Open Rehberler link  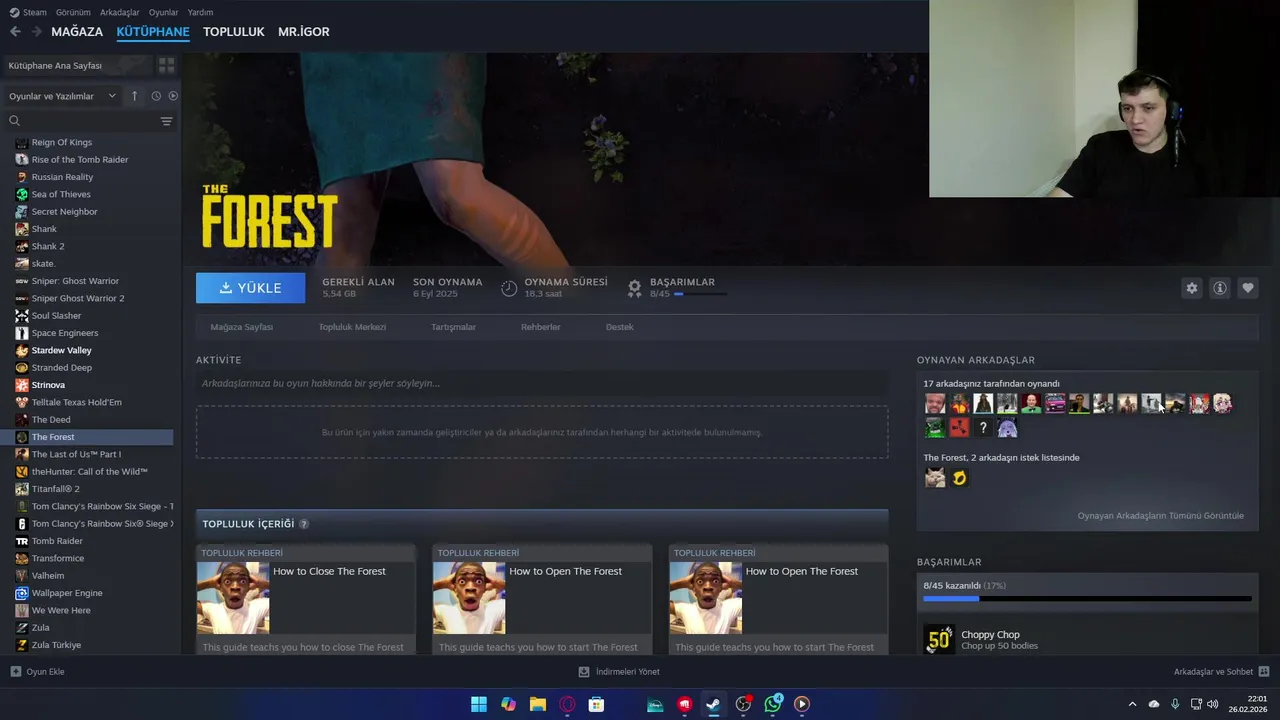click(x=541, y=327)
